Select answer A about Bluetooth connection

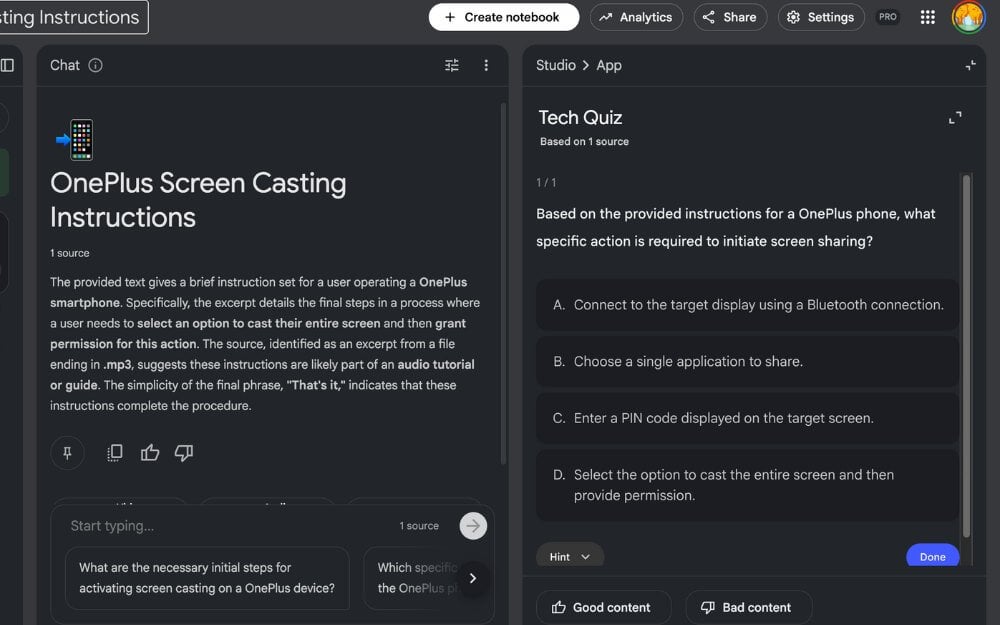coord(747,305)
